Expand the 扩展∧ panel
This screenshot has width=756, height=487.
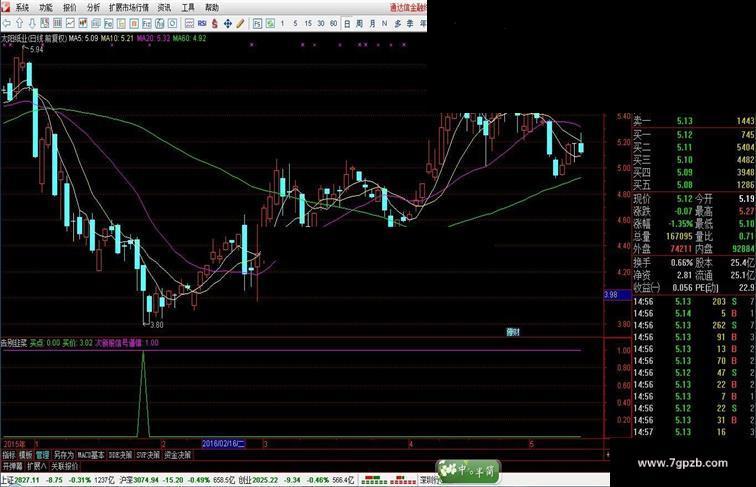[37, 466]
